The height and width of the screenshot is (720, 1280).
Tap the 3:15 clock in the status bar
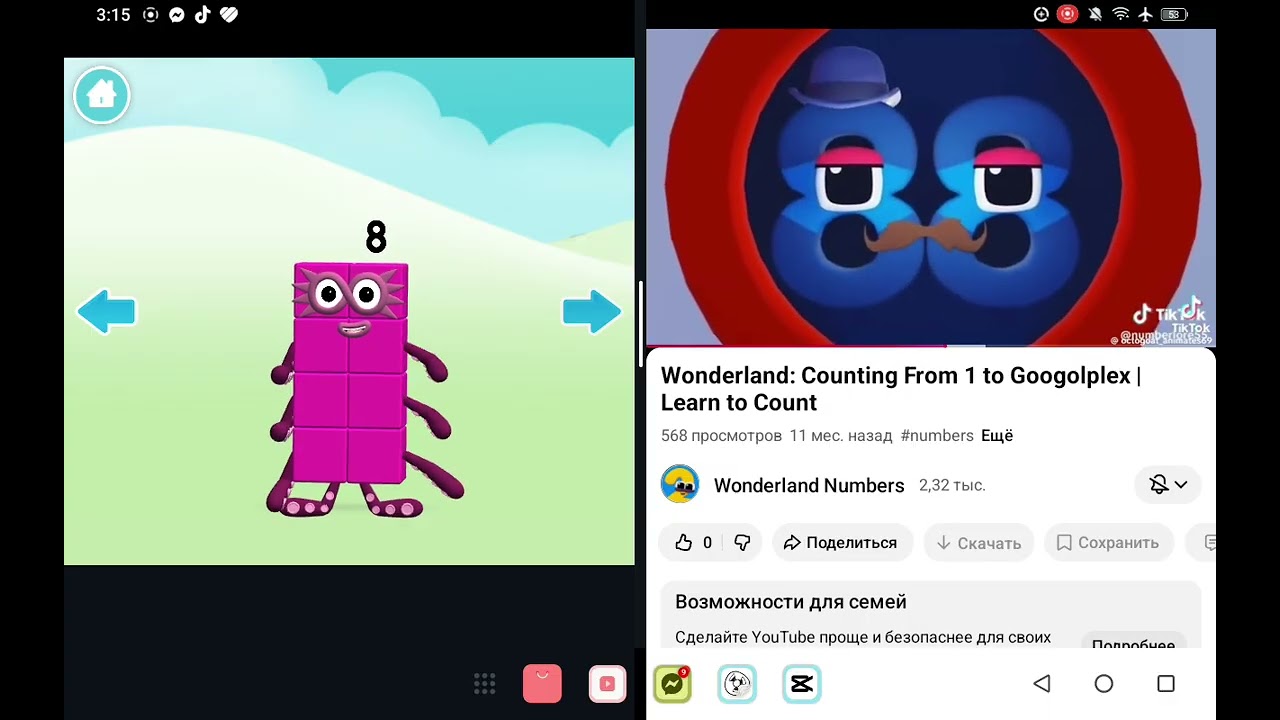tap(113, 15)
